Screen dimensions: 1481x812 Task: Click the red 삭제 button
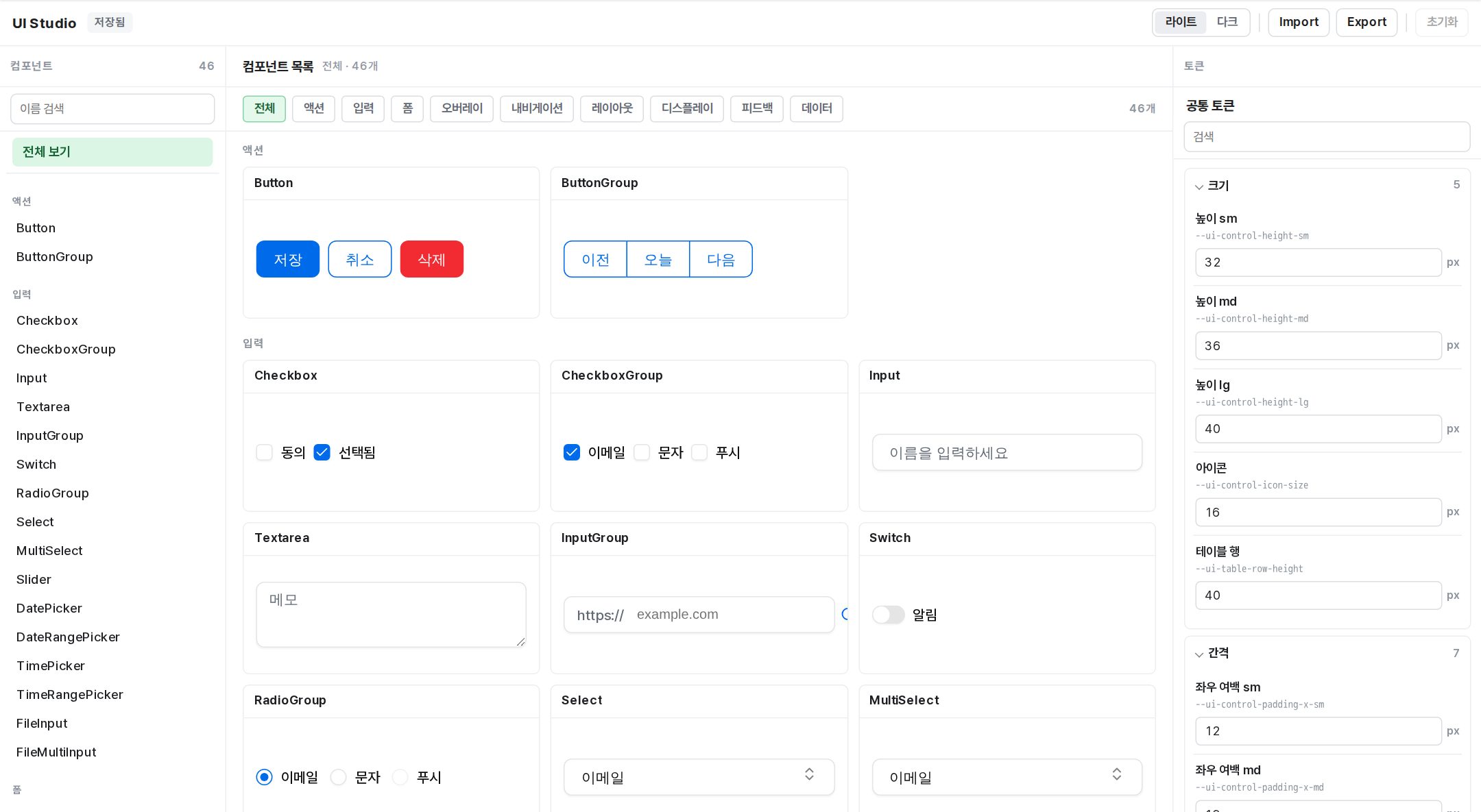tap(432, 259)
